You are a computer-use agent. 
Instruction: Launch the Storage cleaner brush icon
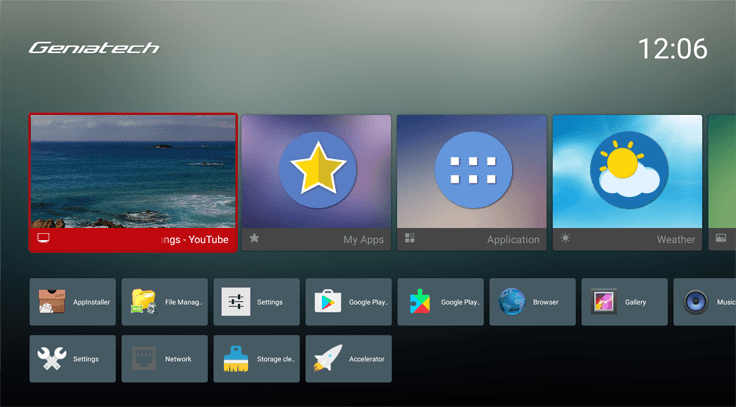pyautogui.click(x=236, y=359)
